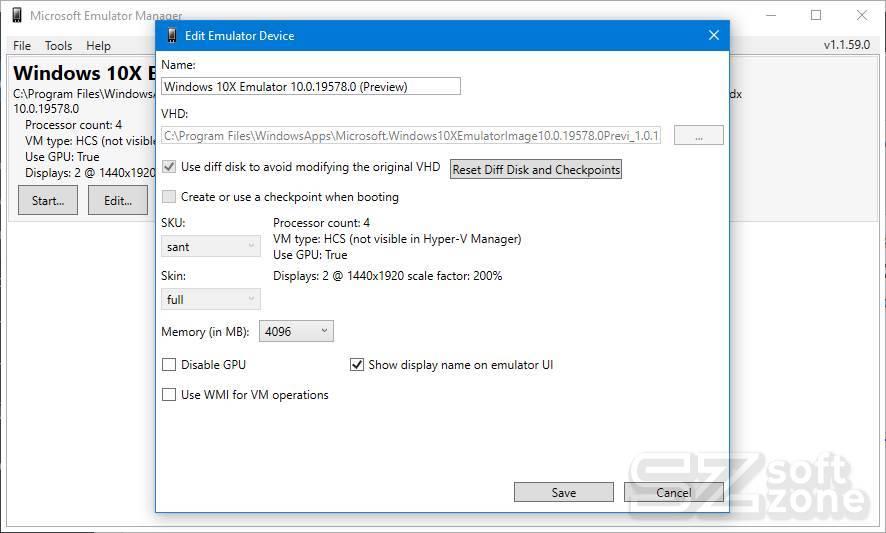Check the Disable GPU option
Viewport: 886px width, 533px height.
[169, 365]
